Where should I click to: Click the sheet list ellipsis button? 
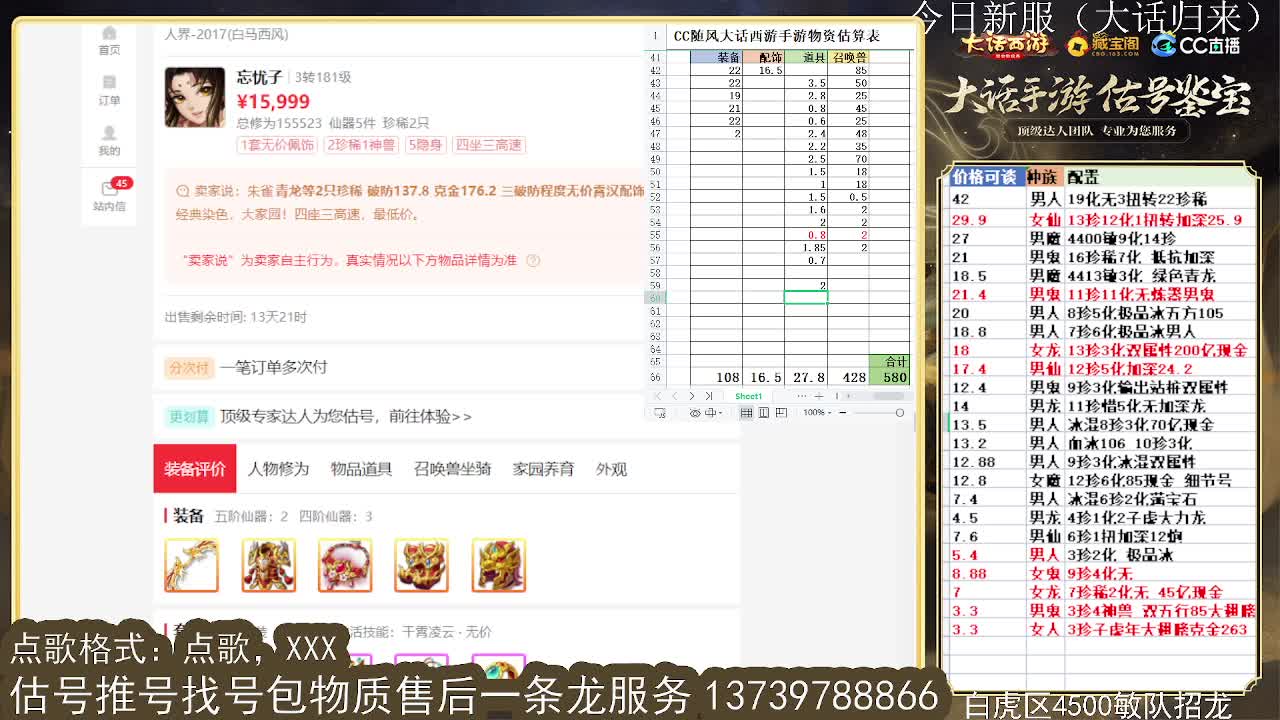(x=801, y=396)
